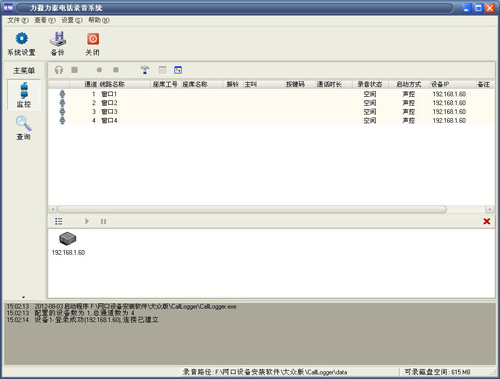Open the 设置 menu
Viewport: 500px width, 379px height.
click(x=72, y=20)
